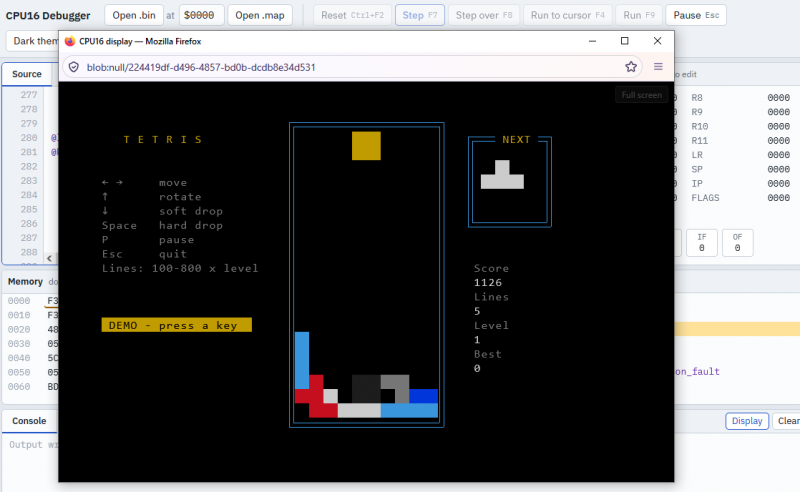The height and width of the screenshot is (492, 800).
Task: Click memory address row 0030
Action: point(19,343)
